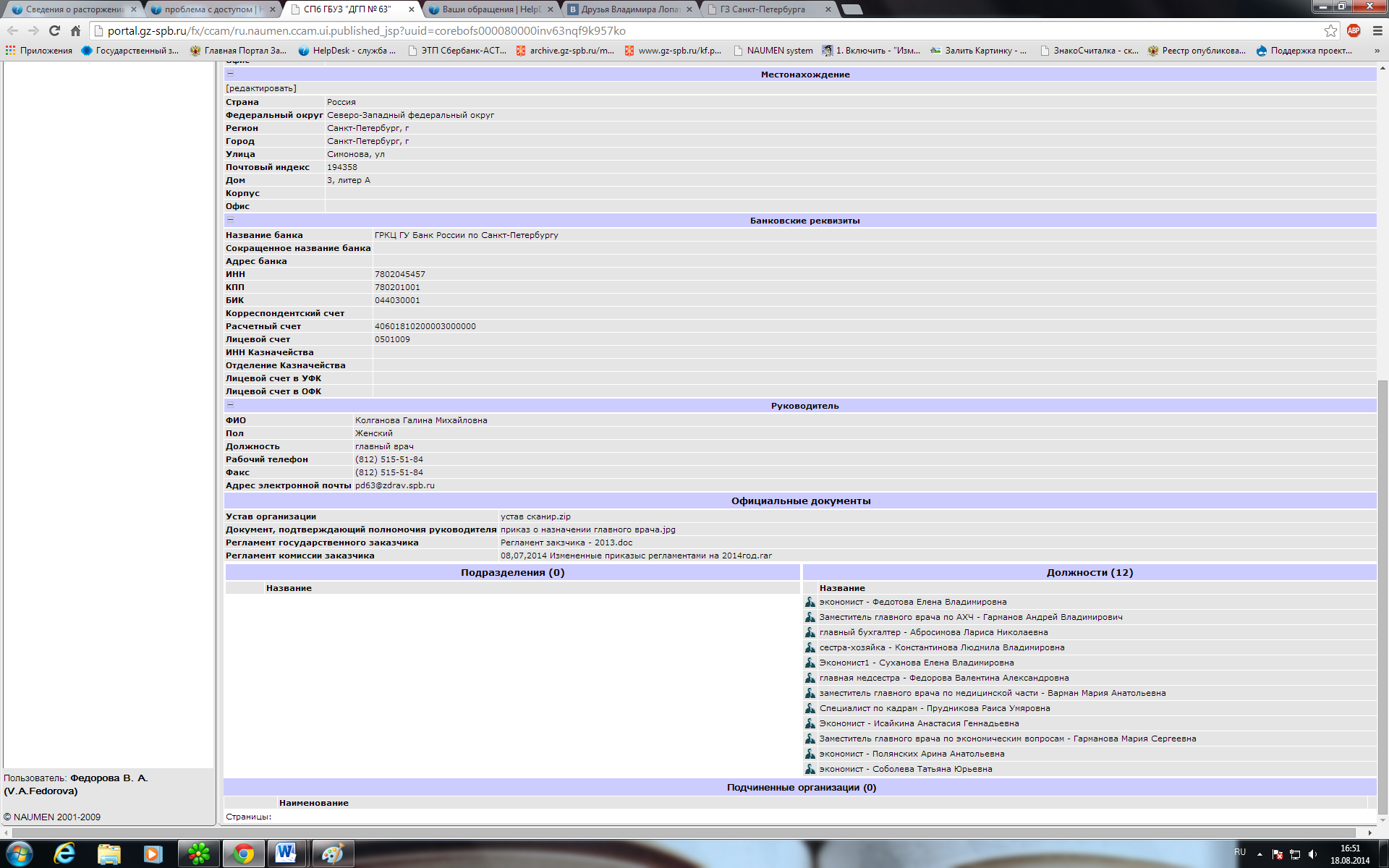
Task: Launch Internet Explorer from the taskbar
Action: 65,854
